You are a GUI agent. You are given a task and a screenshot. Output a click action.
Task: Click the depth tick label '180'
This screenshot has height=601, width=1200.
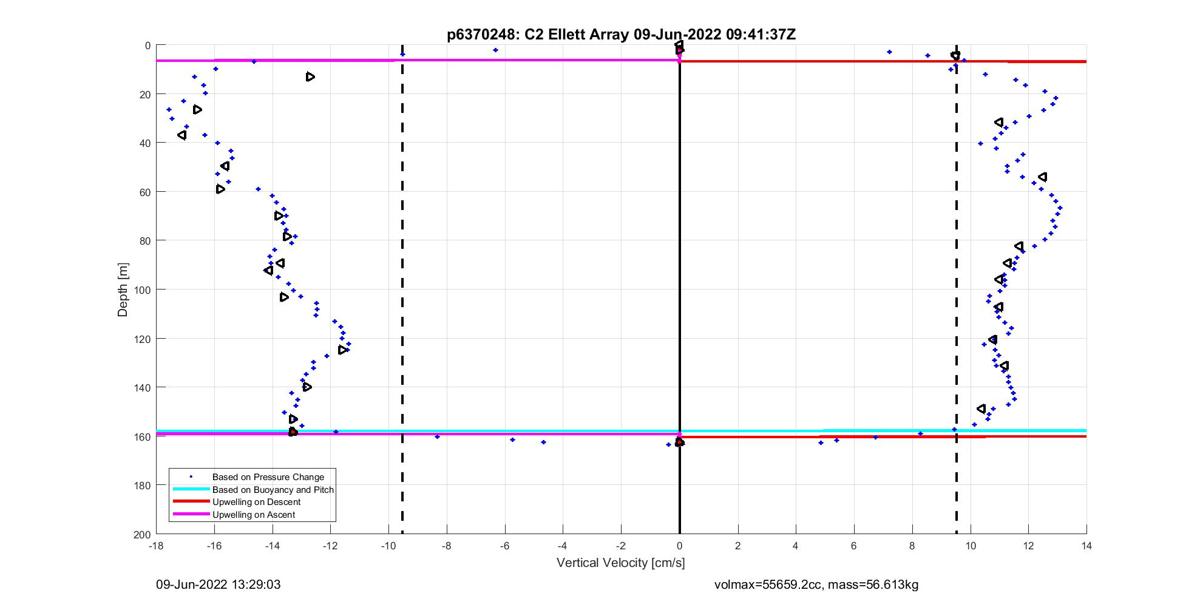point(141,485)
